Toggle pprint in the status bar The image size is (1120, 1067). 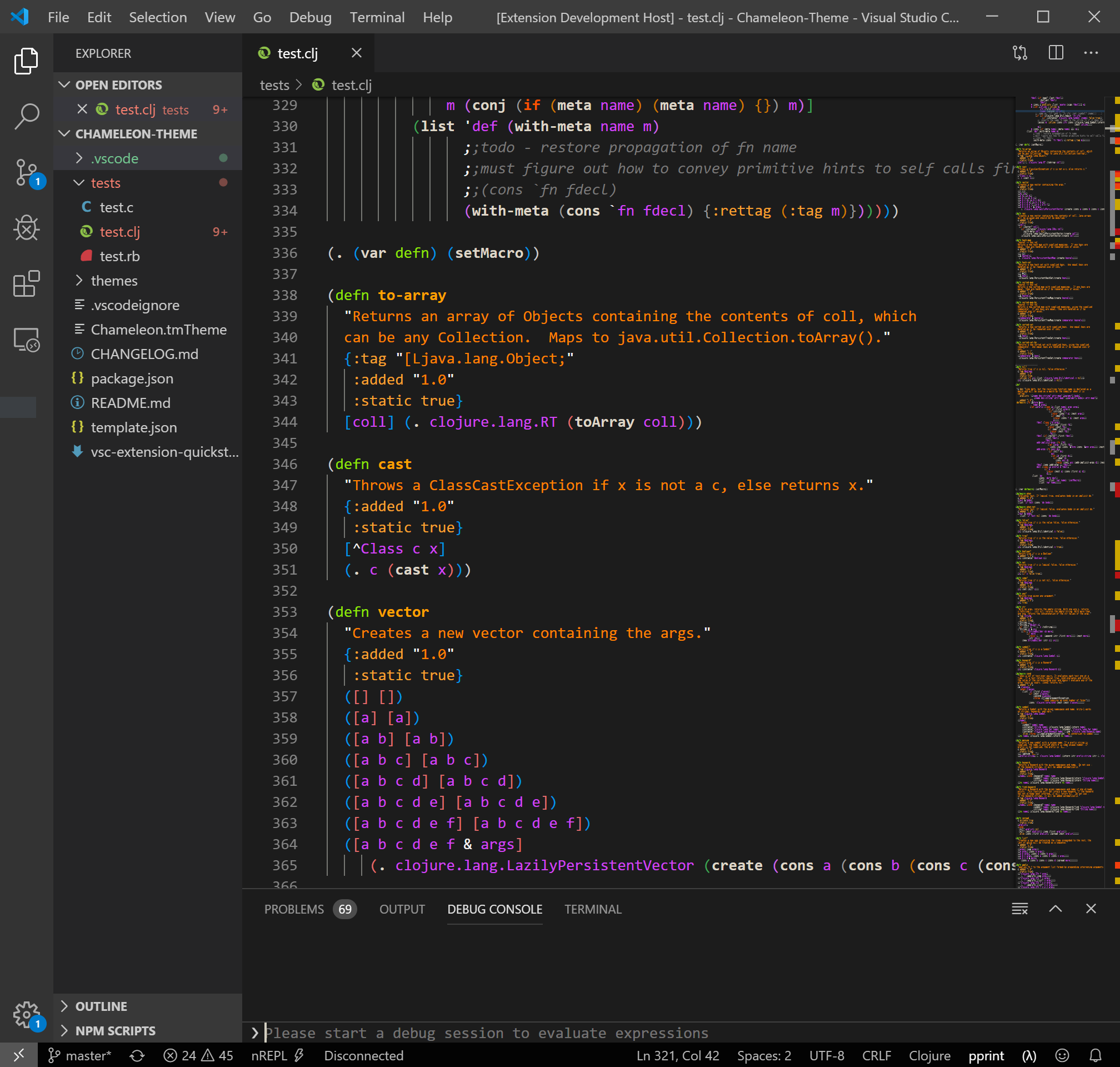[x=986, y=1056]
